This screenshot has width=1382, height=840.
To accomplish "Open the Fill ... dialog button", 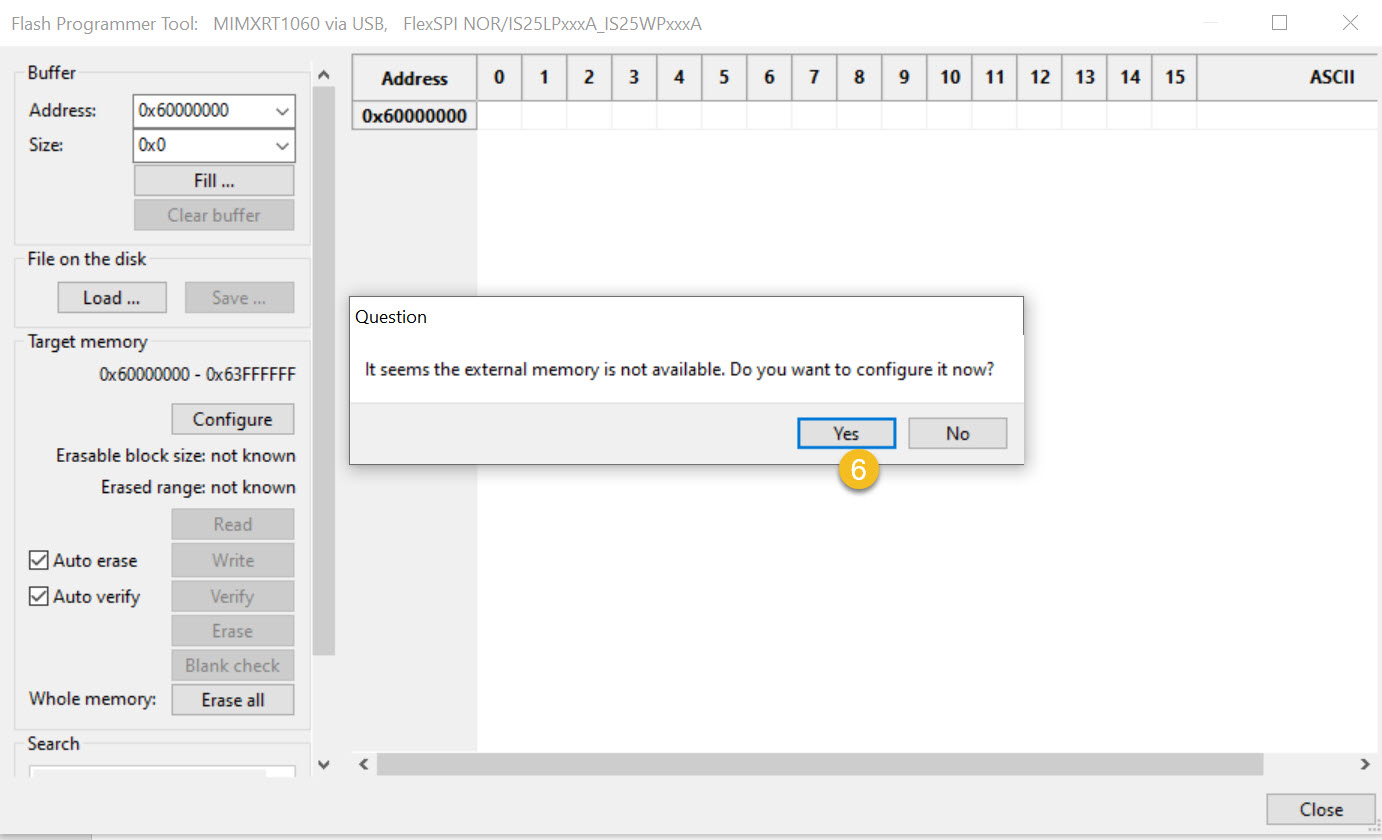I will click(214, 181).
